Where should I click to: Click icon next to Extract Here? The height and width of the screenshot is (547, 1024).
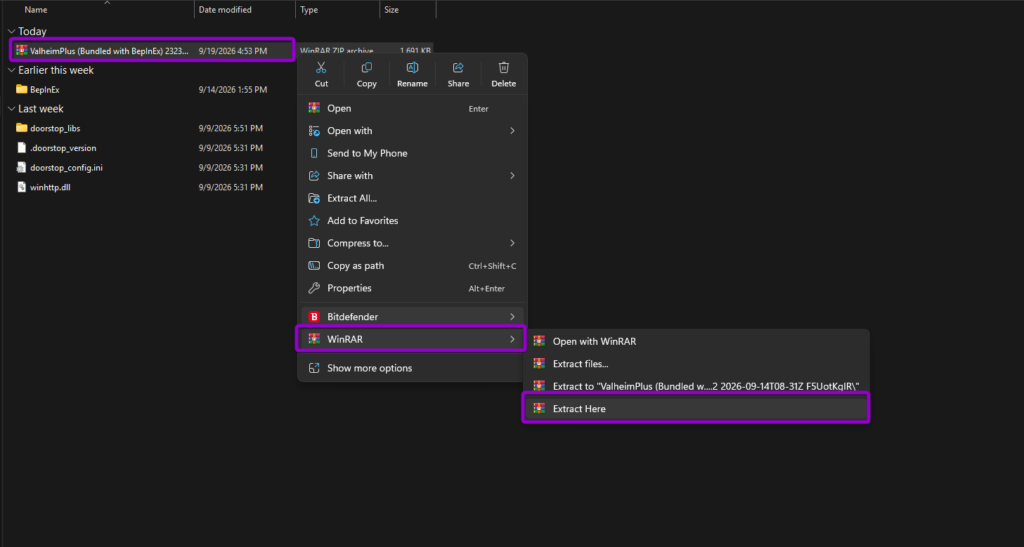pyautogui.click(x=539, y=409)
